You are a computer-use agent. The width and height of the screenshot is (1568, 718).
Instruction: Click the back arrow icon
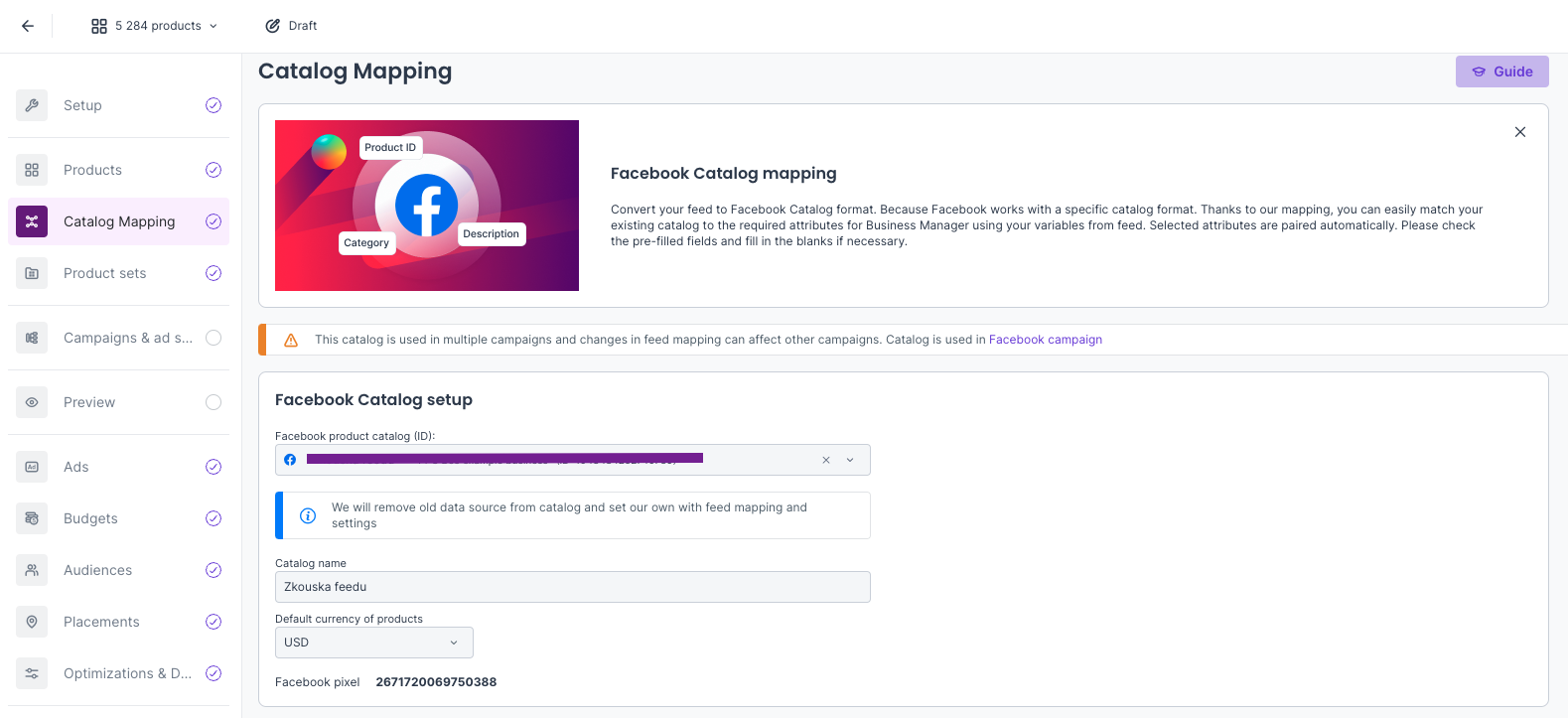point(28,26)
